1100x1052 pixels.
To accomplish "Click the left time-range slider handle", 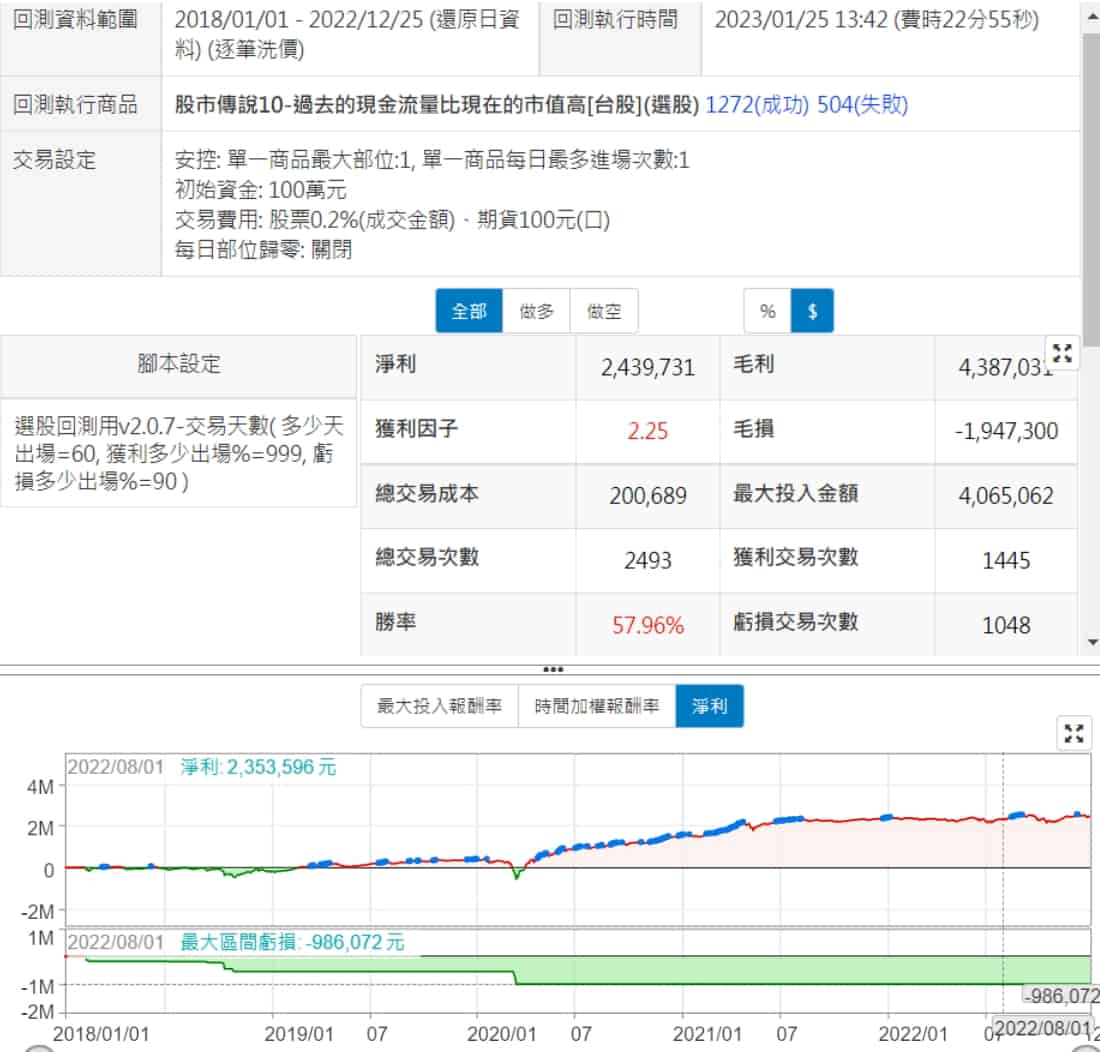I will (38, 1047).
